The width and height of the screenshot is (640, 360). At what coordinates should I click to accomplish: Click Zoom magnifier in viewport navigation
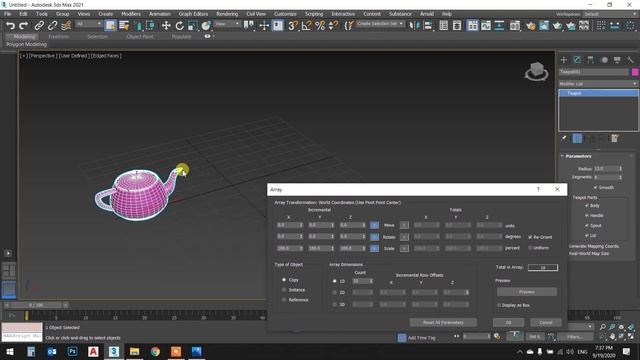pyautogui.click(x=602, y=327)
